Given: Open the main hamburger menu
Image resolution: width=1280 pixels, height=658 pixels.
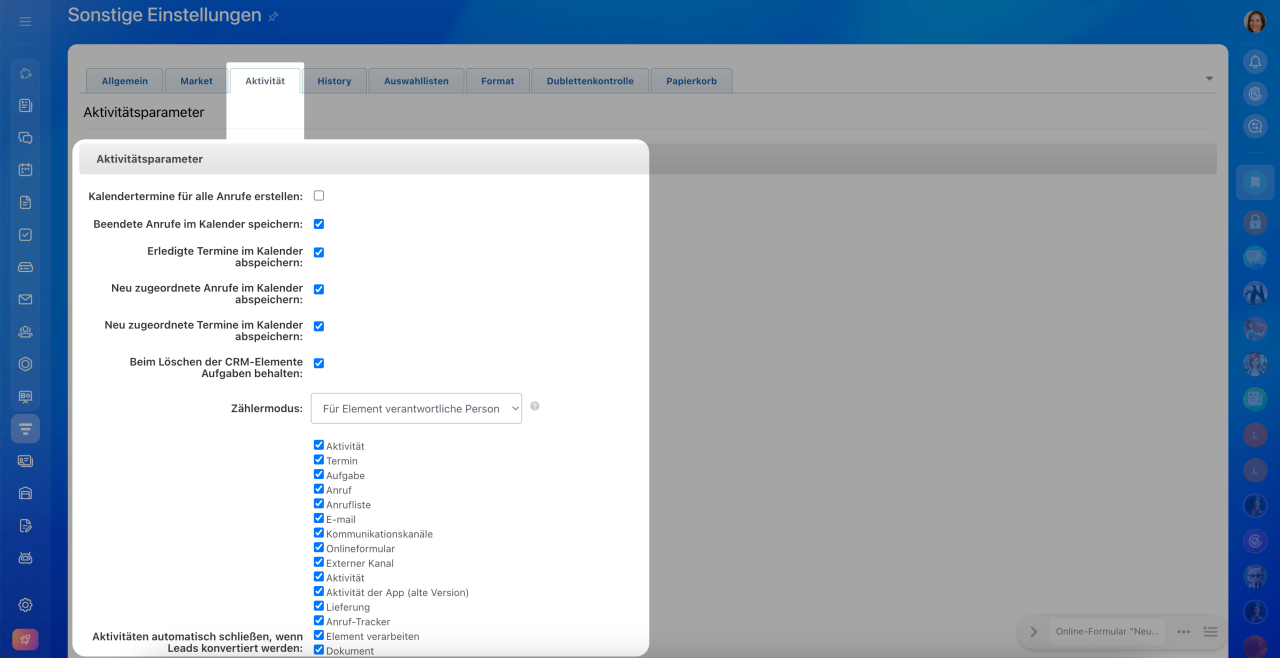Looking at the screenshot, I should click(26, 21).
